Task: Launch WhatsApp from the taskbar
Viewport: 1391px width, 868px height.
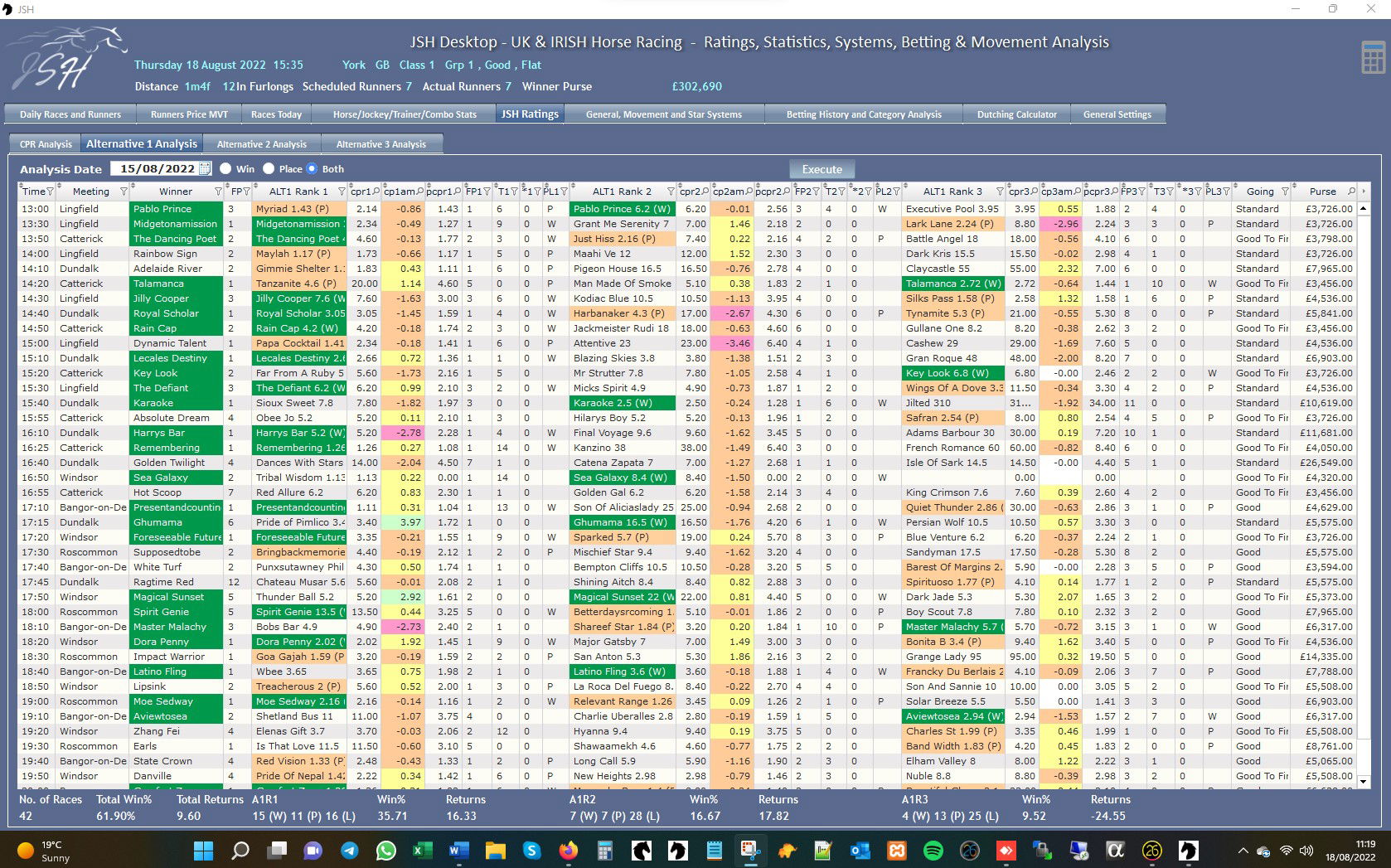Action: [386, 851]
